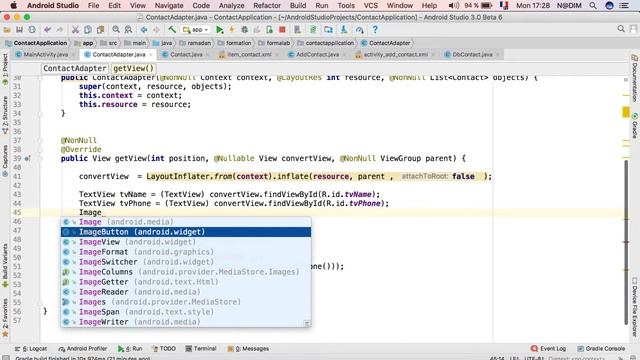
Task: Click the ContactAdapter class breadcrumb
Action: click(x=75, y=68)
